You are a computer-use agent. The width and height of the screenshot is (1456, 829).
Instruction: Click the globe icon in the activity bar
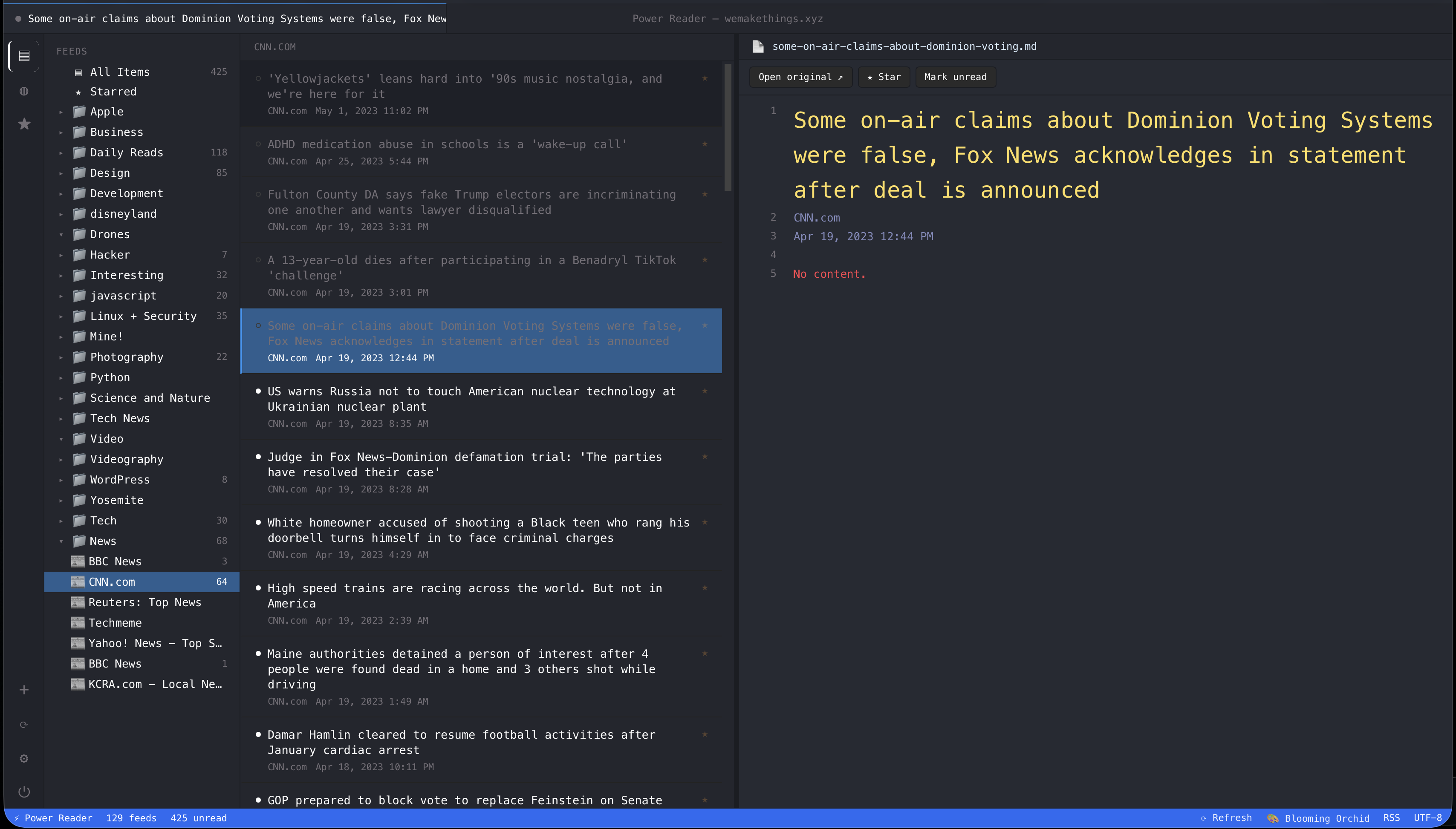point(24,91)
